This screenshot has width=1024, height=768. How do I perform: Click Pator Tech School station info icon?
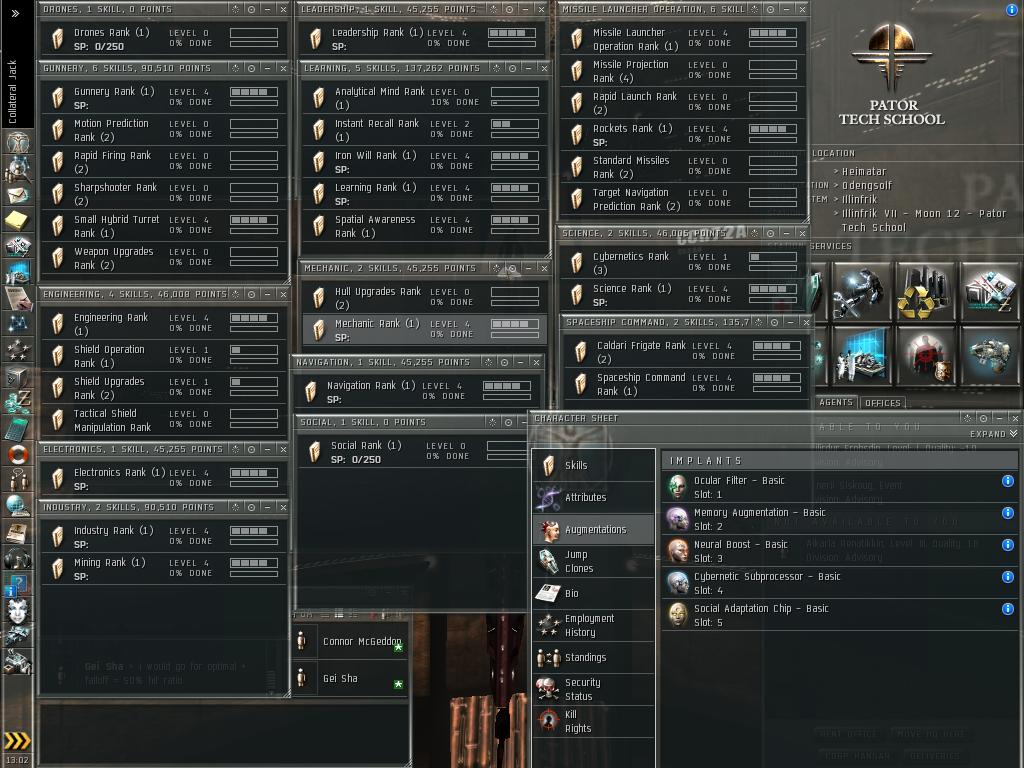pyautogui.click(x=1012, y=9)
